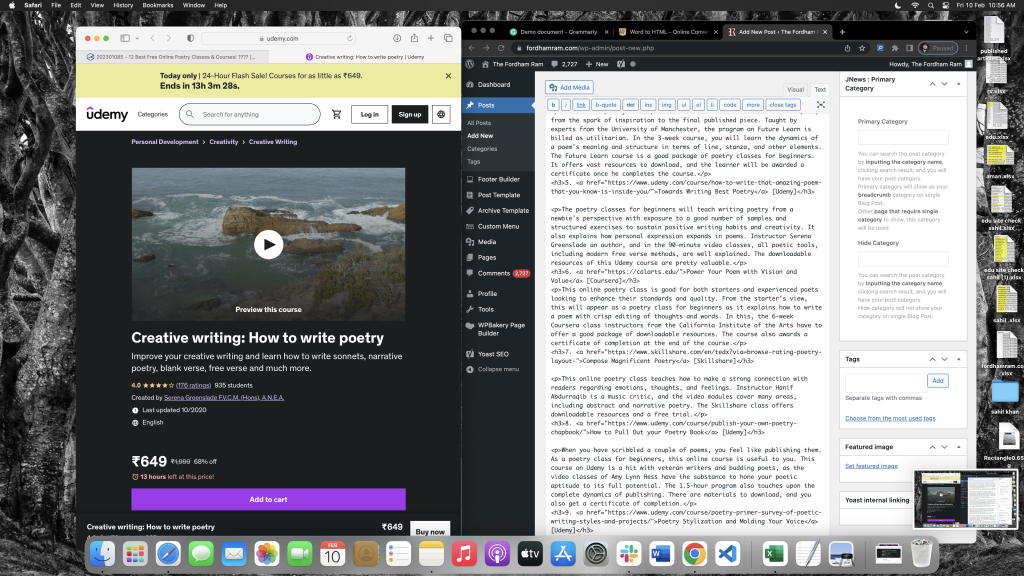
Task: Enable distraction-free writing mode in editor
Action: (x=821, y=104)
